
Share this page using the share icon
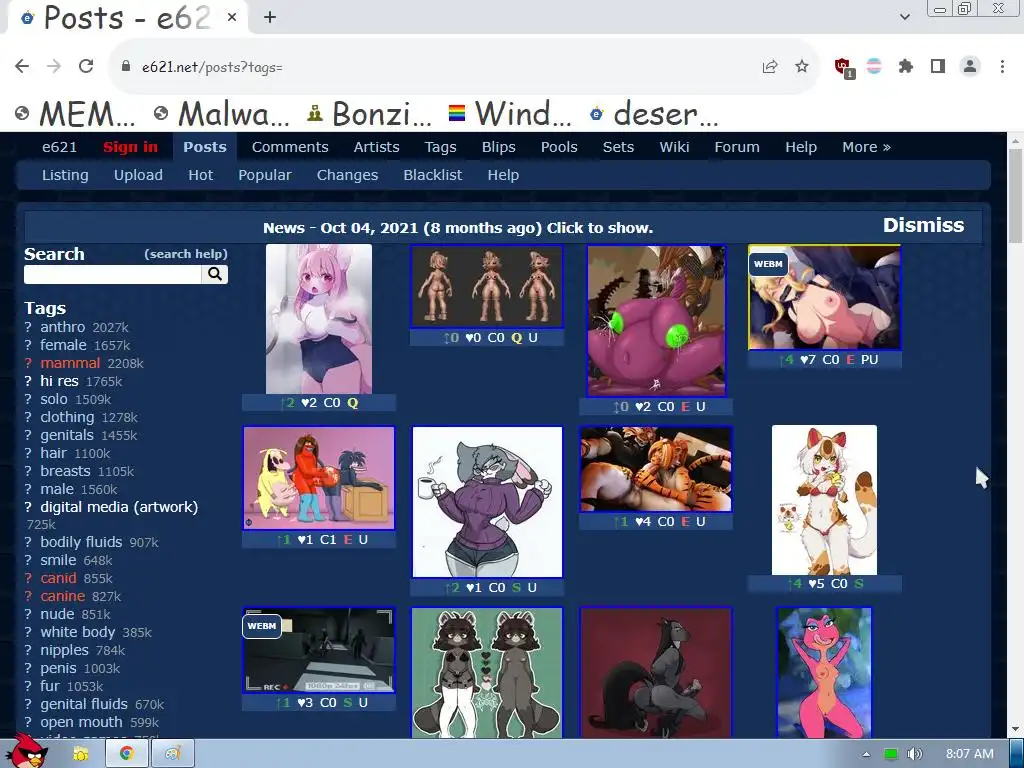click(x=770, y=67)
